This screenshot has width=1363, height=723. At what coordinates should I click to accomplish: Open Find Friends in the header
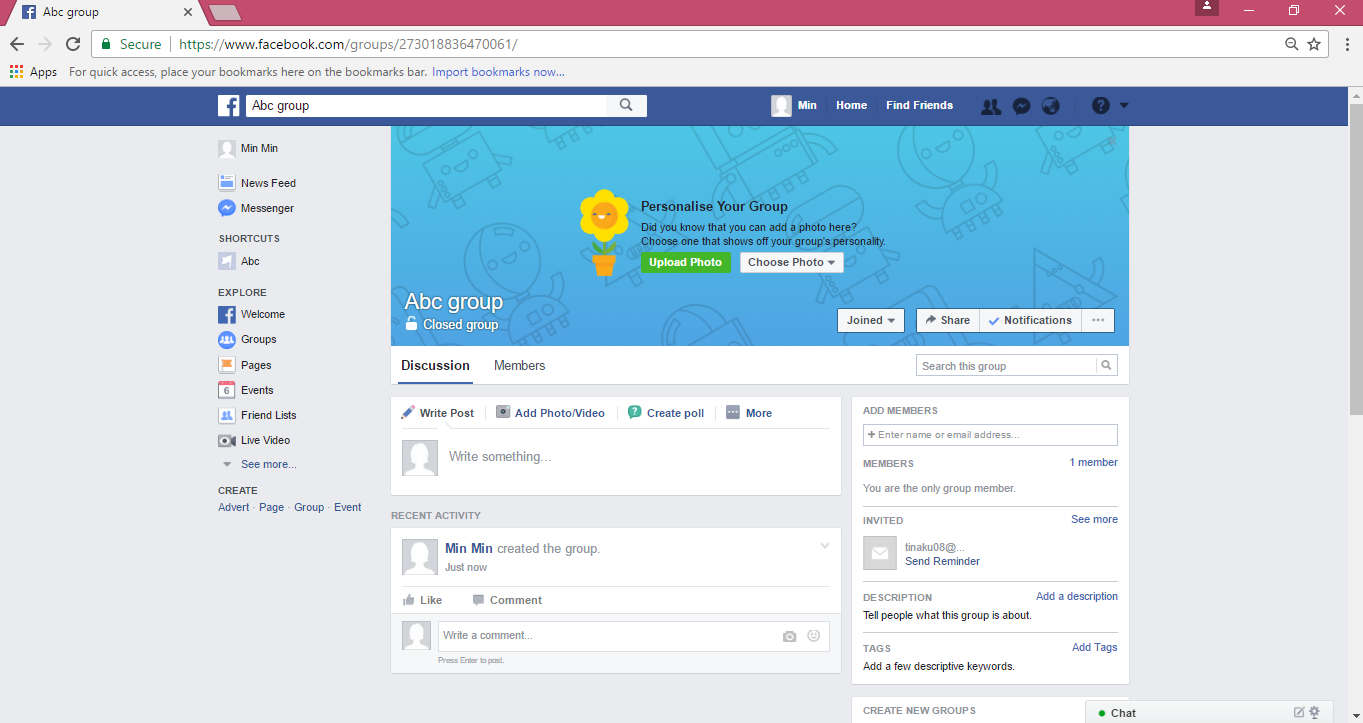(920, 105)
